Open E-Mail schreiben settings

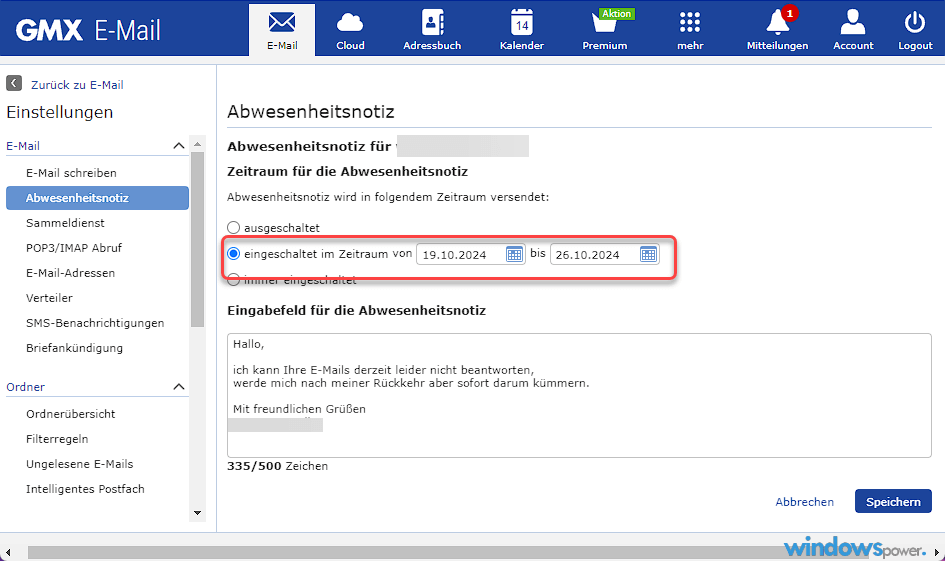tap(71, 173)
